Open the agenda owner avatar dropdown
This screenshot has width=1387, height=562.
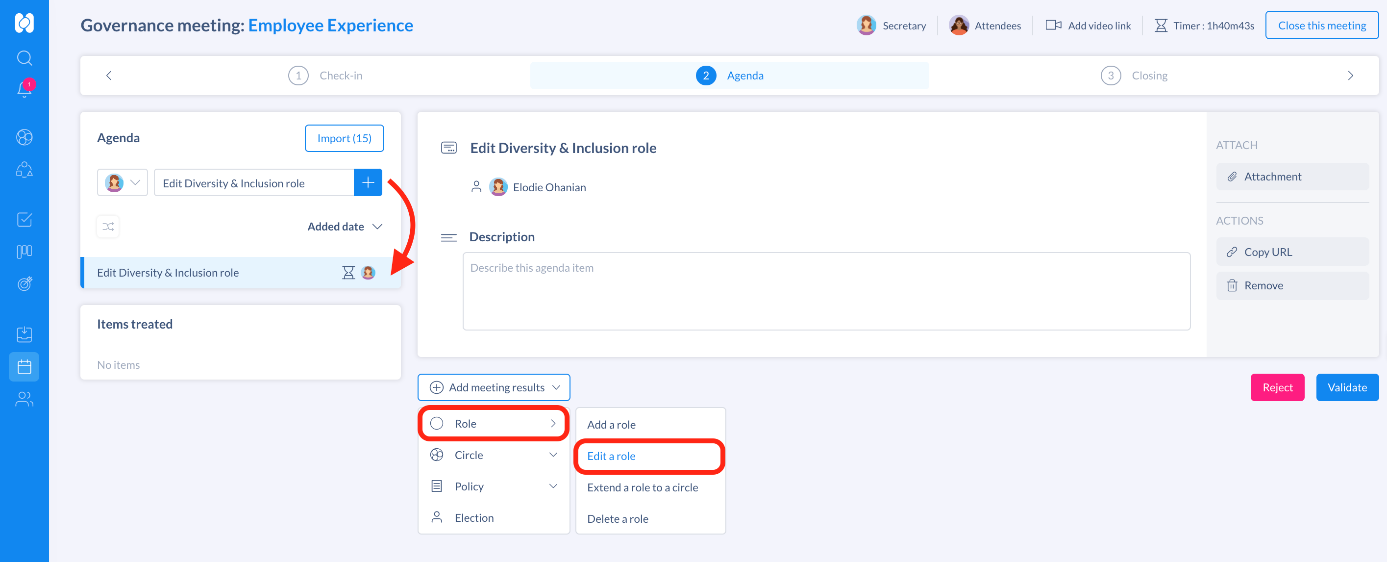pyautogui.click(x=123, y=183)
